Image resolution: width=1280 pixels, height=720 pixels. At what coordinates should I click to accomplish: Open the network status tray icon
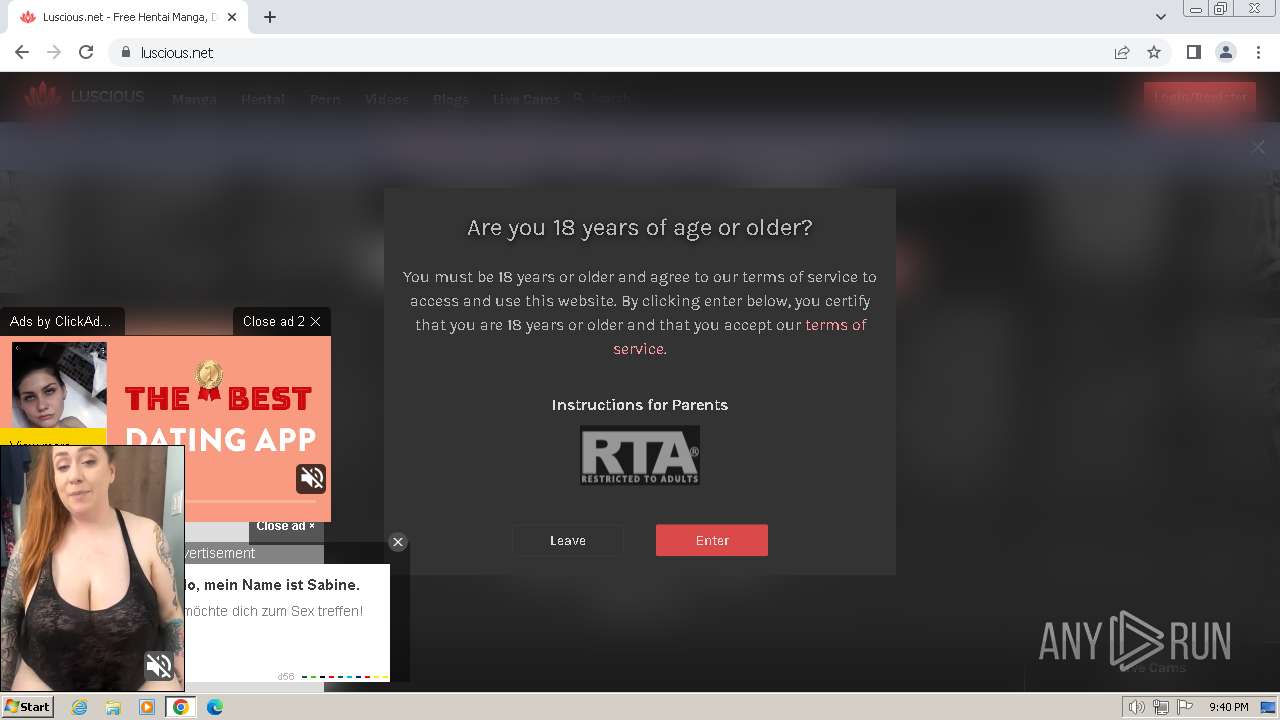coord(1161,707)
